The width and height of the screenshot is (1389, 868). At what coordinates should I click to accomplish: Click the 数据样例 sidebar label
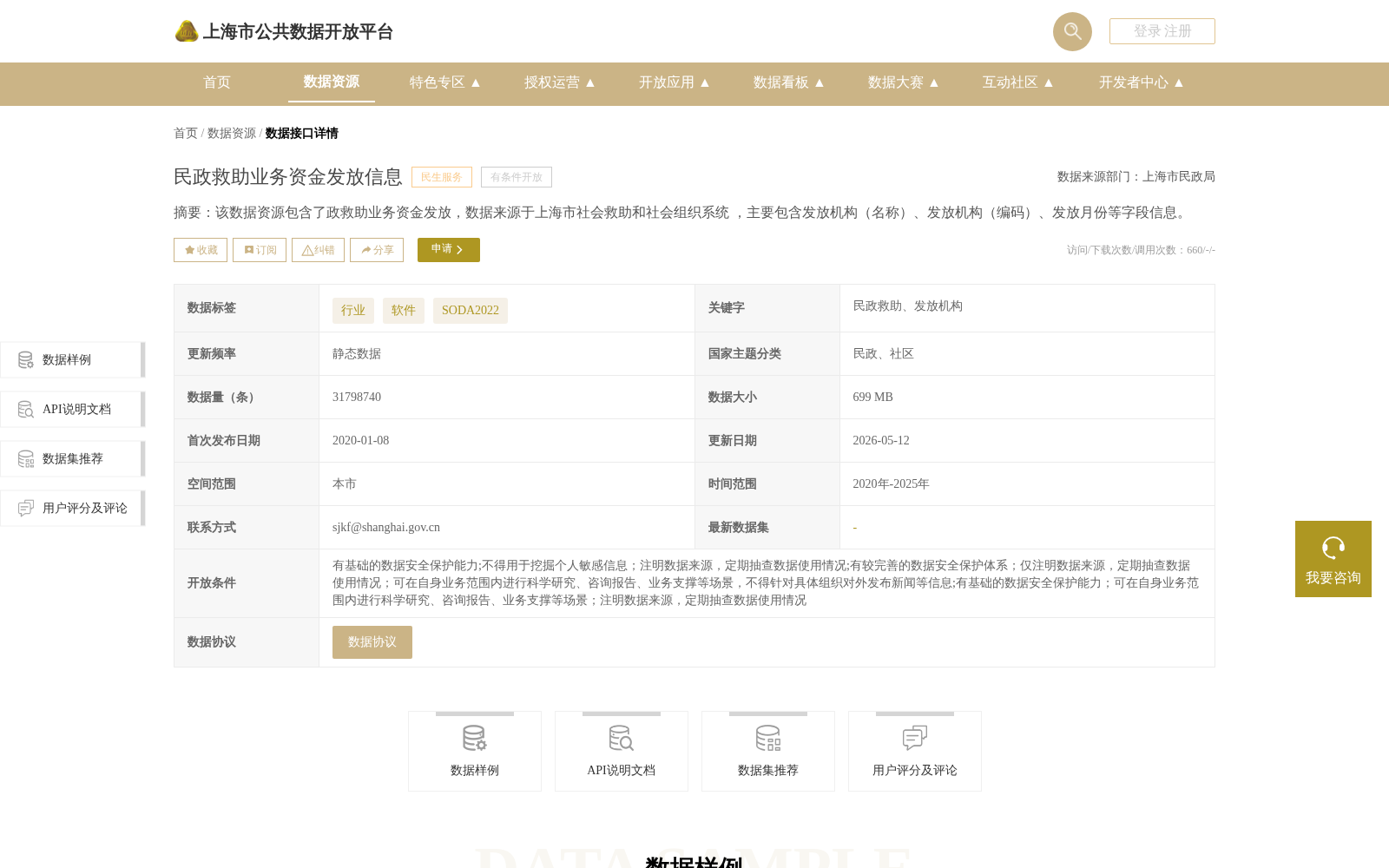click(67, 360)
